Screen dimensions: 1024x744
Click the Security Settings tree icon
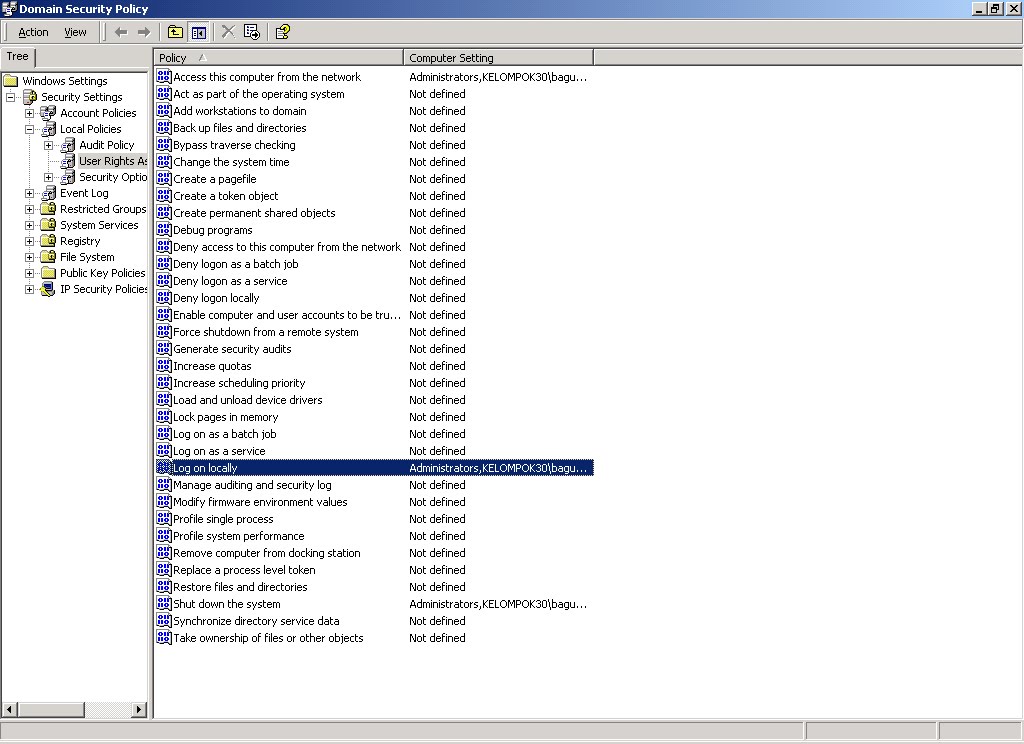(30, 97)
